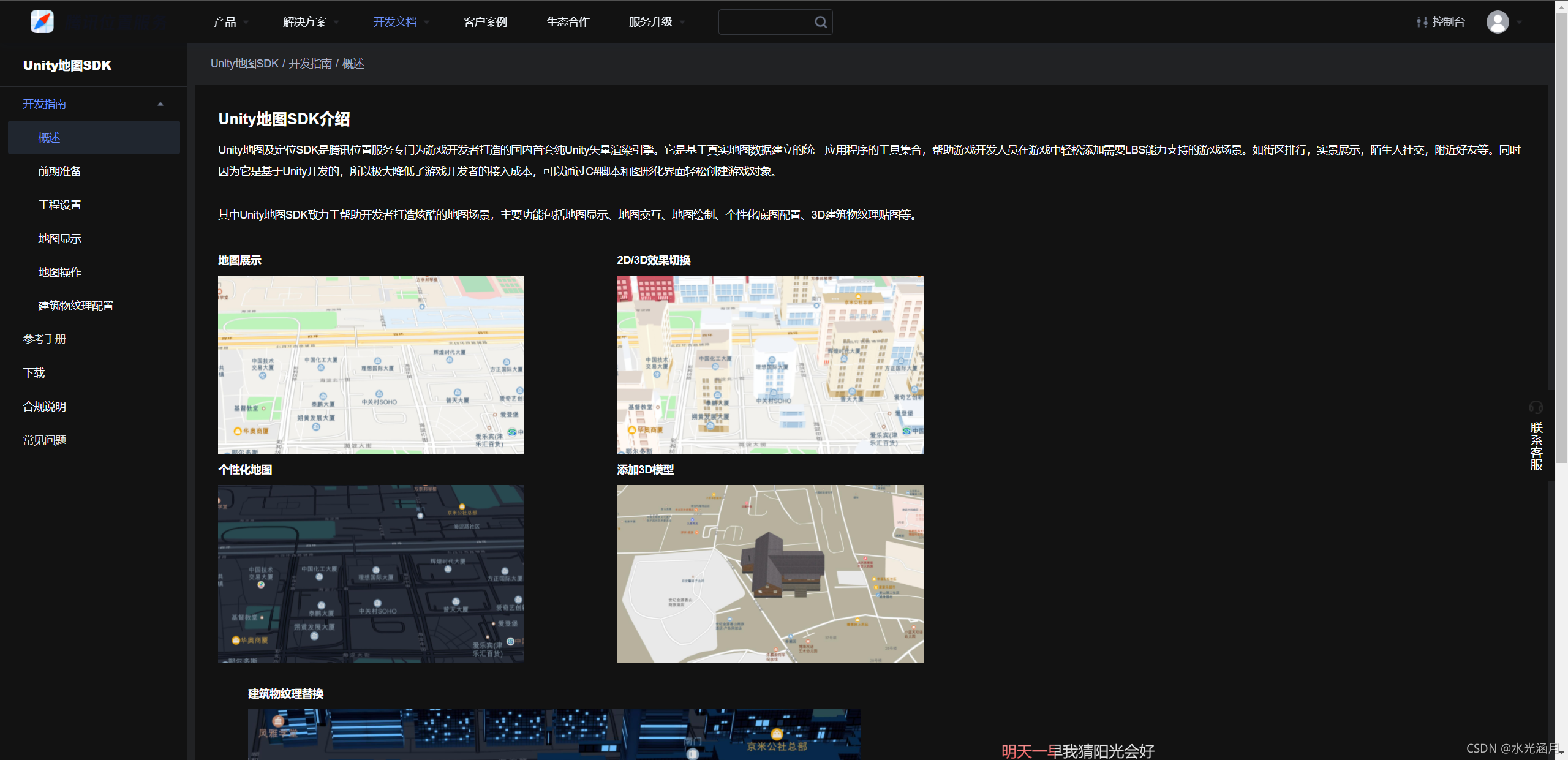The image size is (1568, 760).
Task: Click the 2D/3D效果切换 caption
Action: click(x=654, y=260)
